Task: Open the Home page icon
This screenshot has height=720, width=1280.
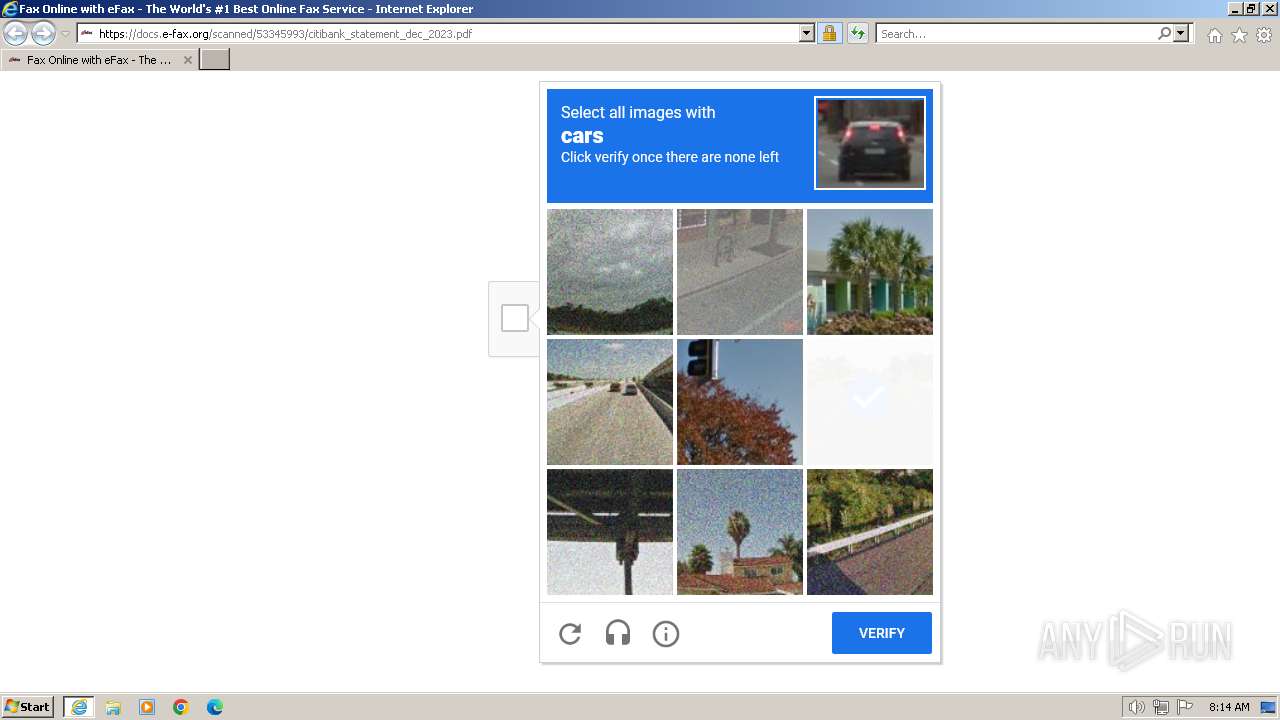Action: 1214,35
